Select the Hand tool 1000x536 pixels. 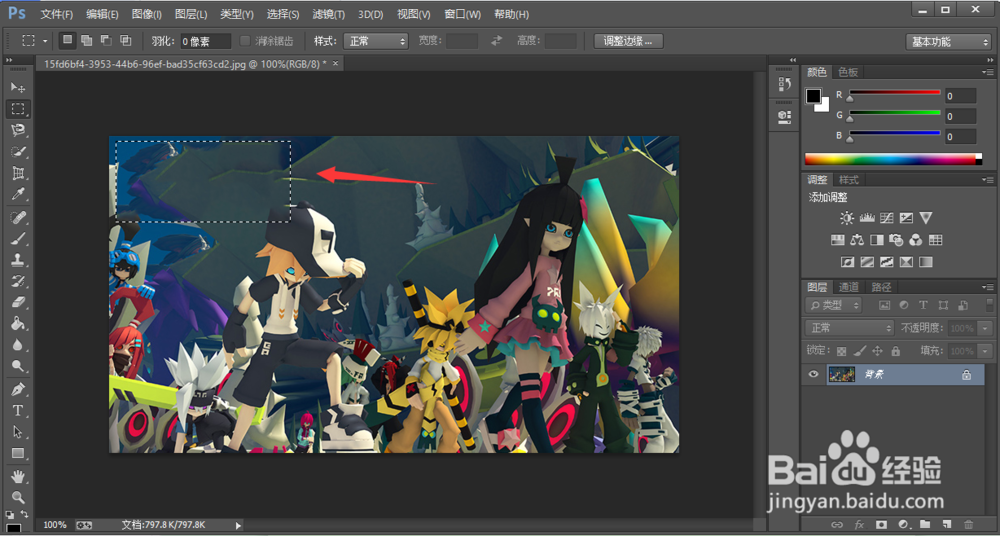click(18, 477)
